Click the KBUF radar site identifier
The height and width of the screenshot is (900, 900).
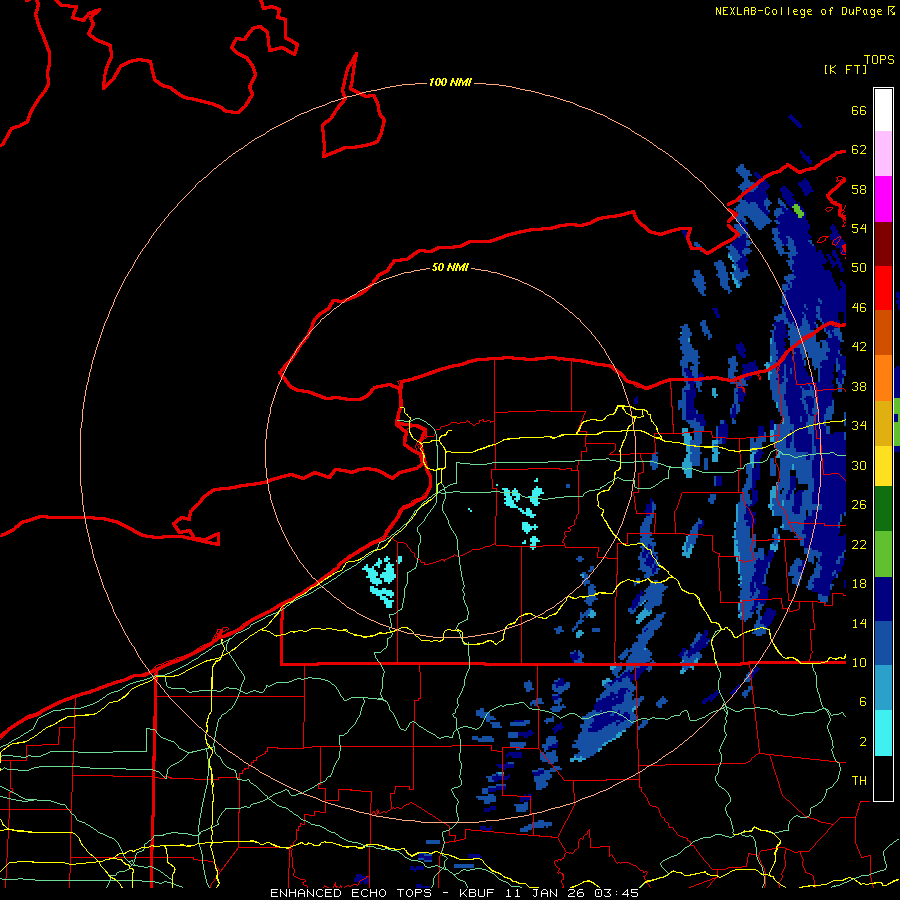point(479,893)
